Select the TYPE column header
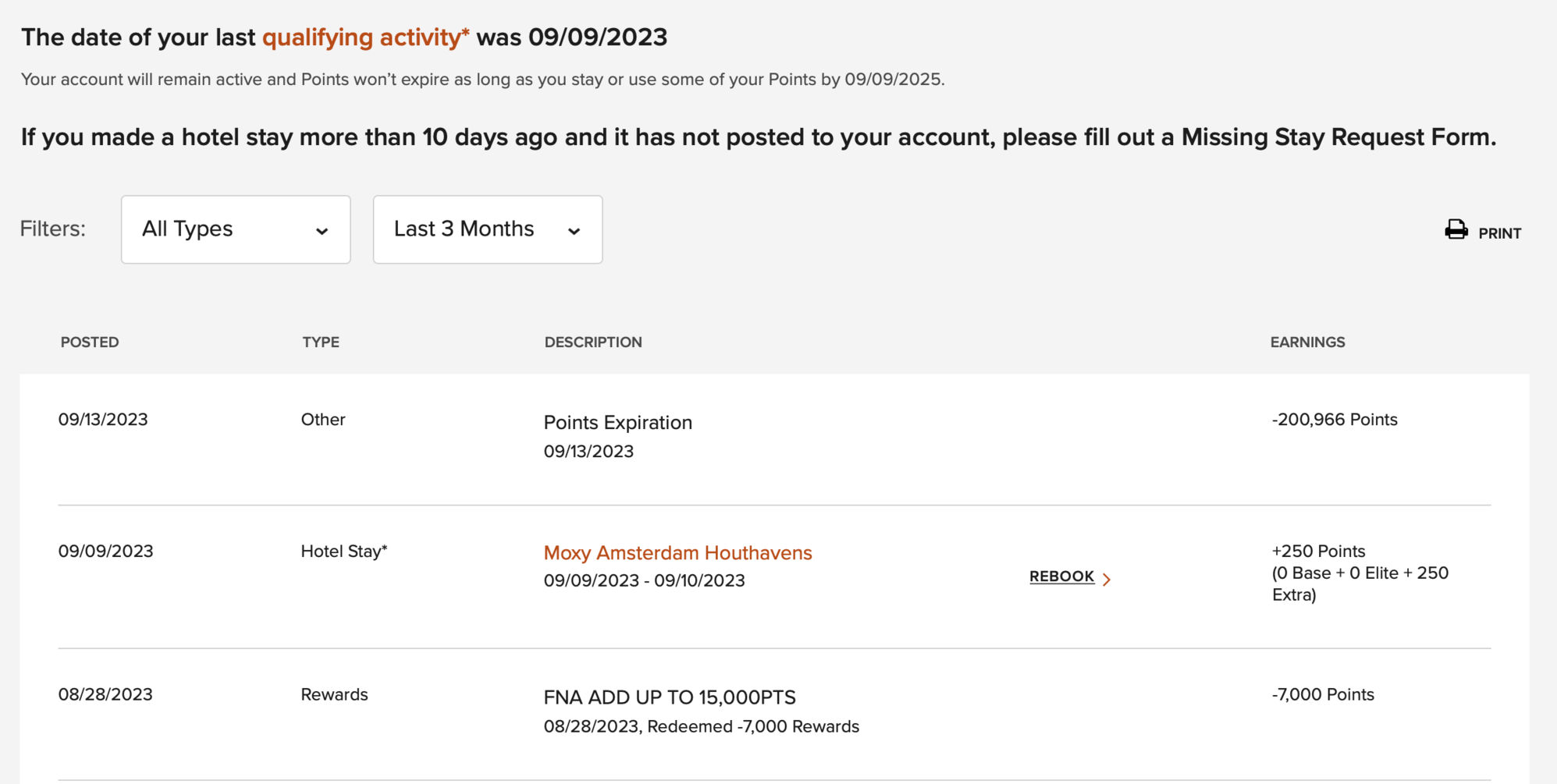The height and width of the screenshot is (784, 1557). (x=320, y=342)
